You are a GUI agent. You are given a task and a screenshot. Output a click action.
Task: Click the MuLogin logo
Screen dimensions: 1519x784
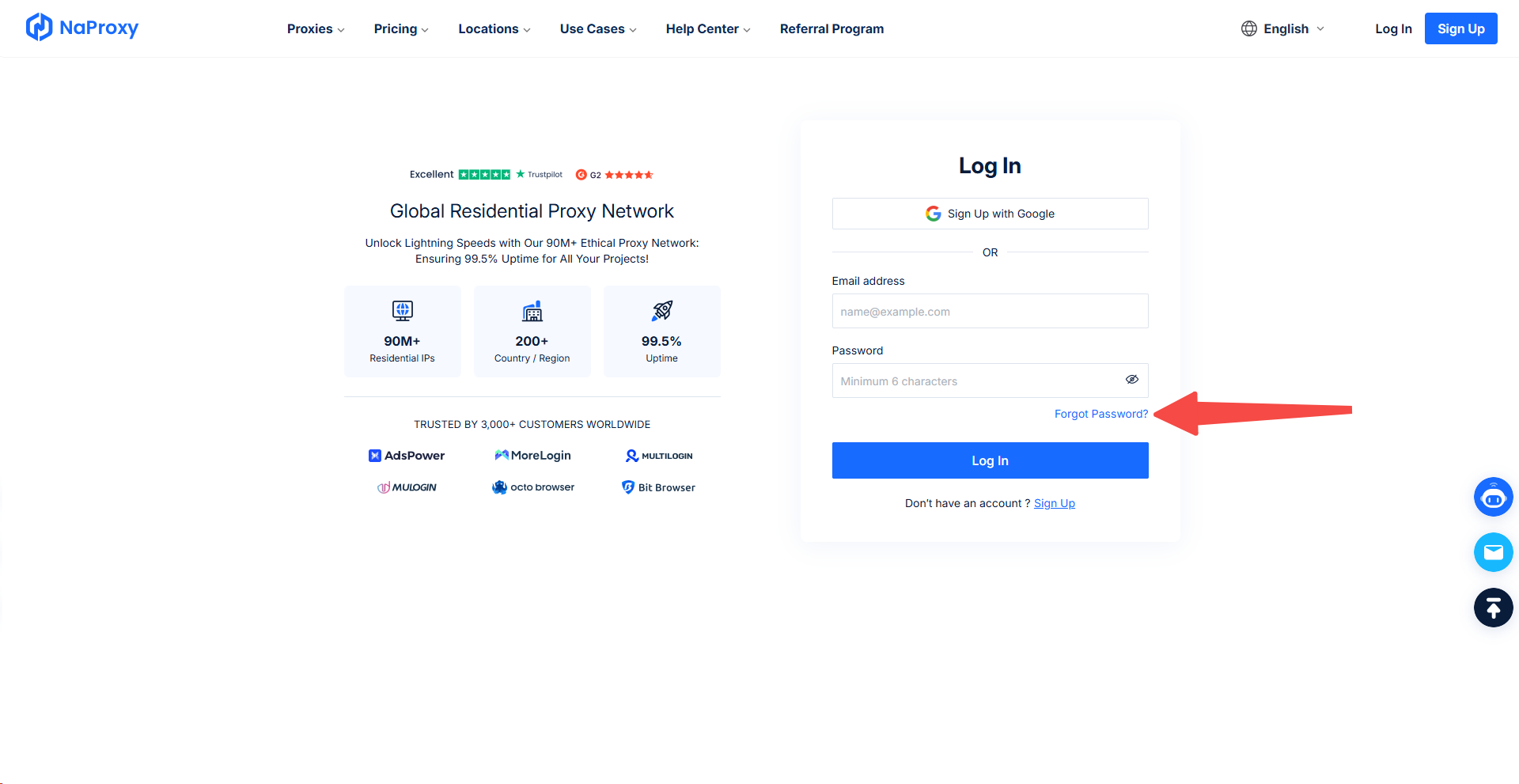(x=407, y=487)
